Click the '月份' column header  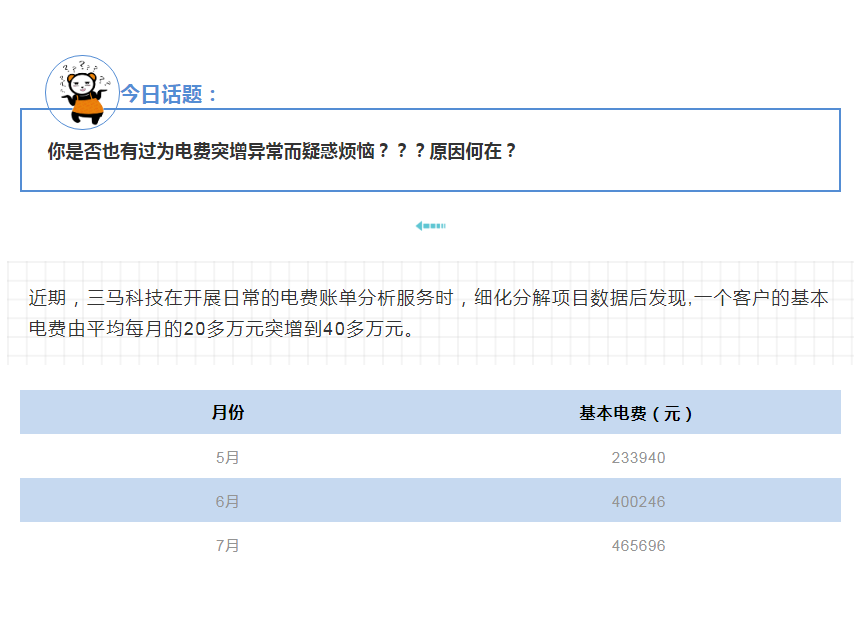pyautogui.click(x=227, y=413)
